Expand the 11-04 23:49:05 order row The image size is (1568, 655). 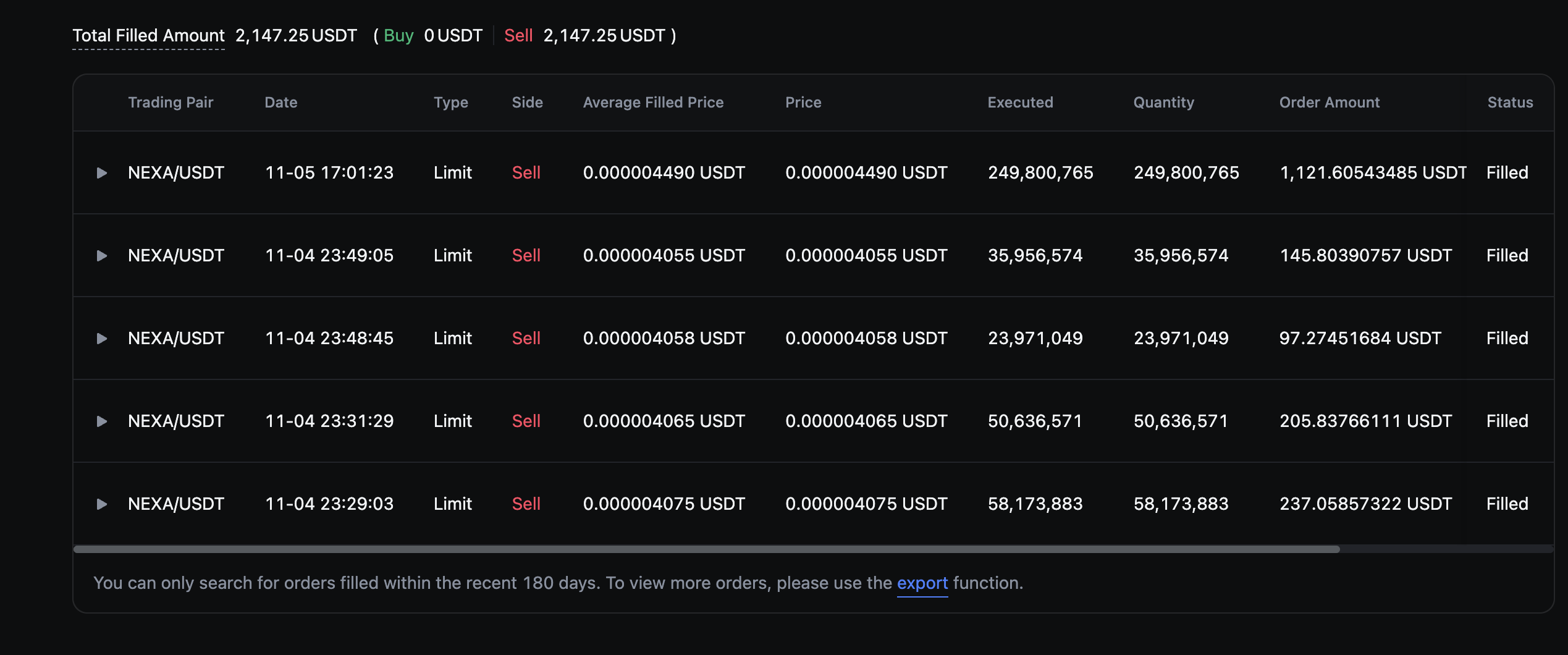point(102,256)
